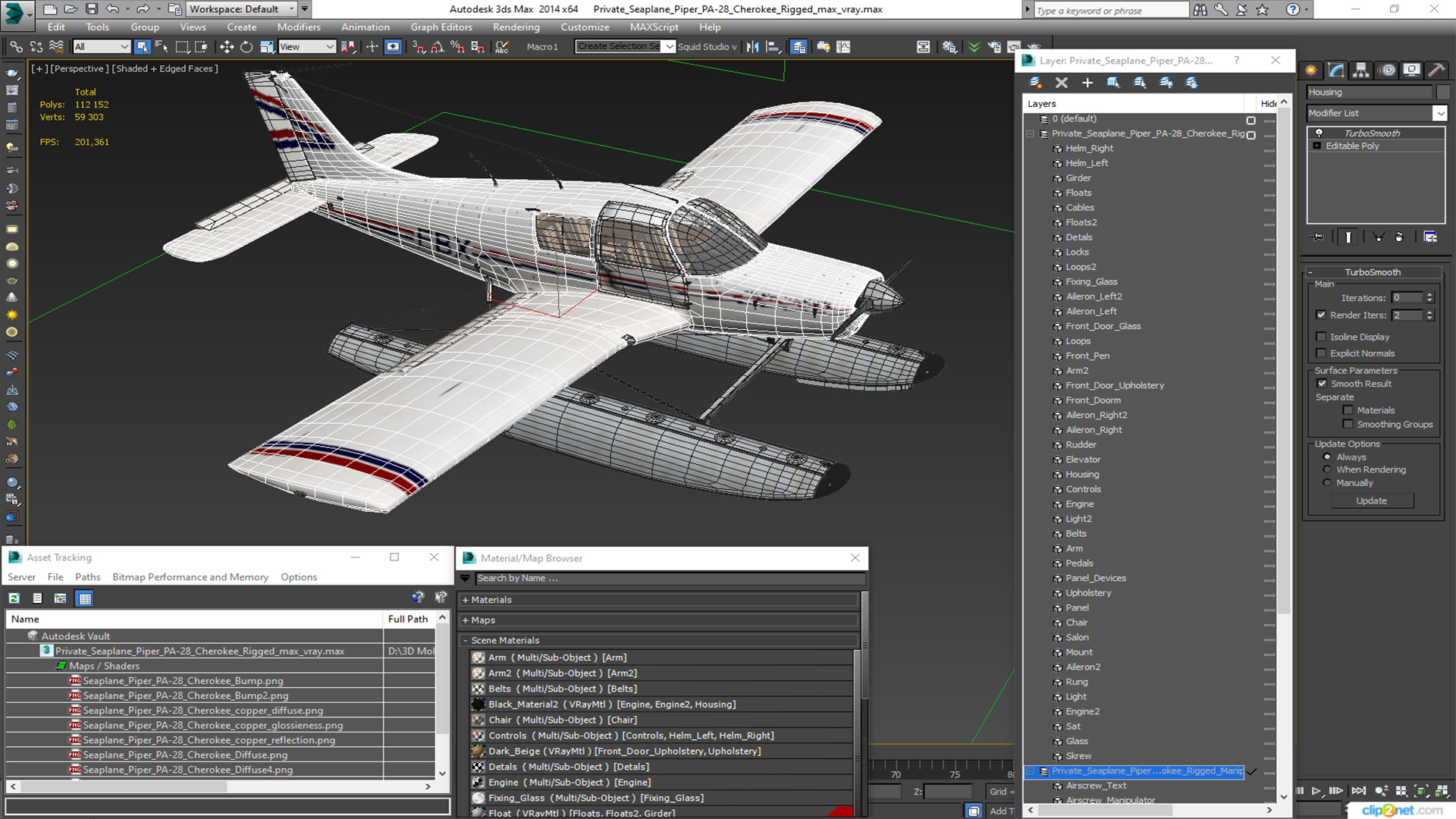Toggle the Angle Snap icon

pyautogui.click(x=438, y=47)
